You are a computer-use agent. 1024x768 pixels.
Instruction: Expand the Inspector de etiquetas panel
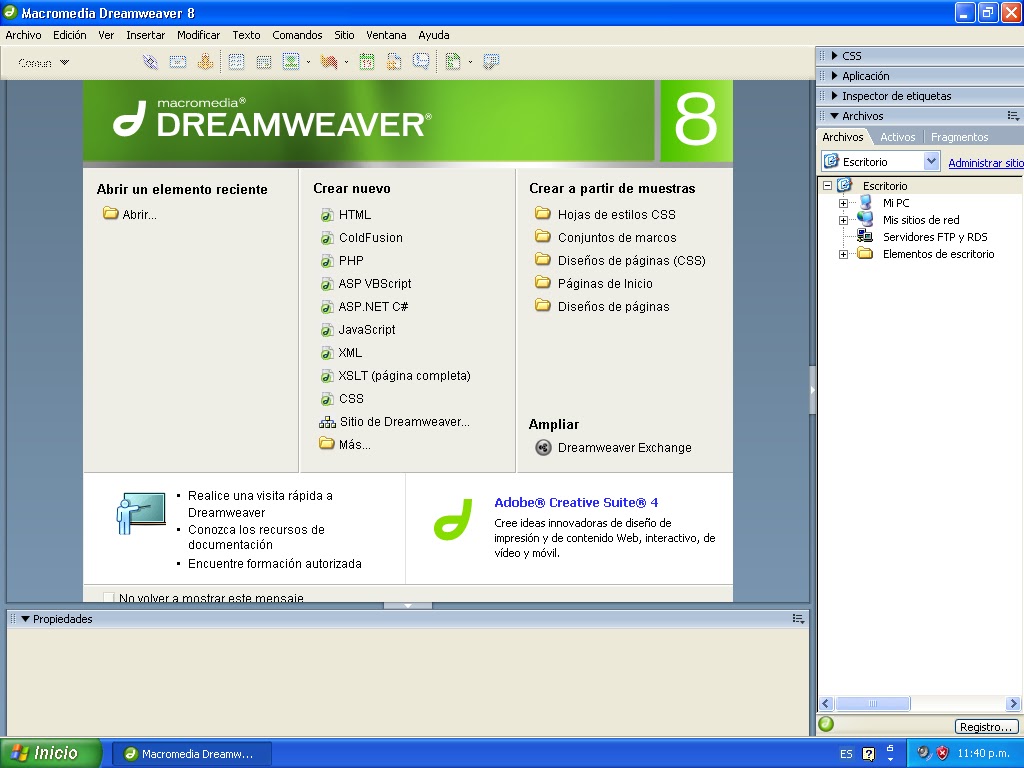point(835,96)
